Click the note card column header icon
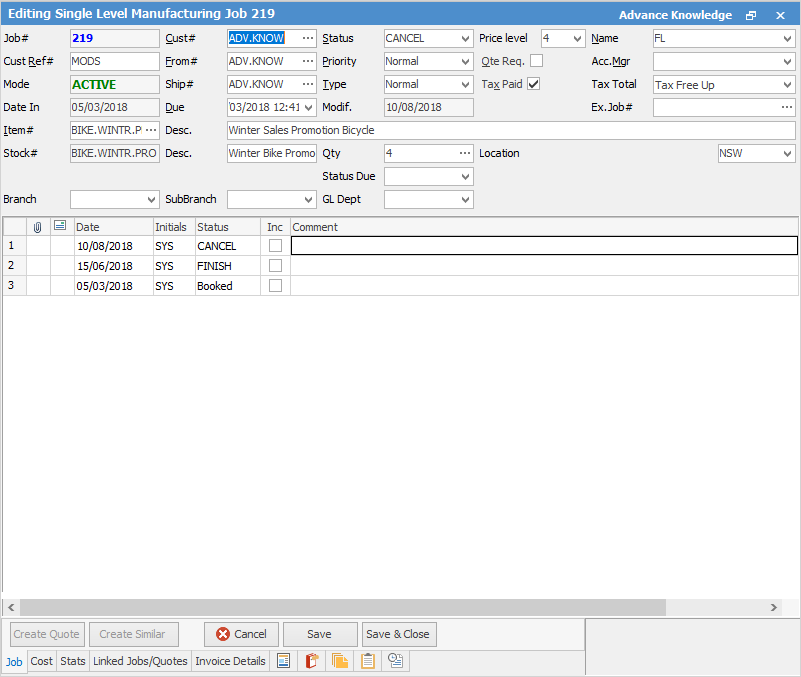 click(x=61, y=227)
